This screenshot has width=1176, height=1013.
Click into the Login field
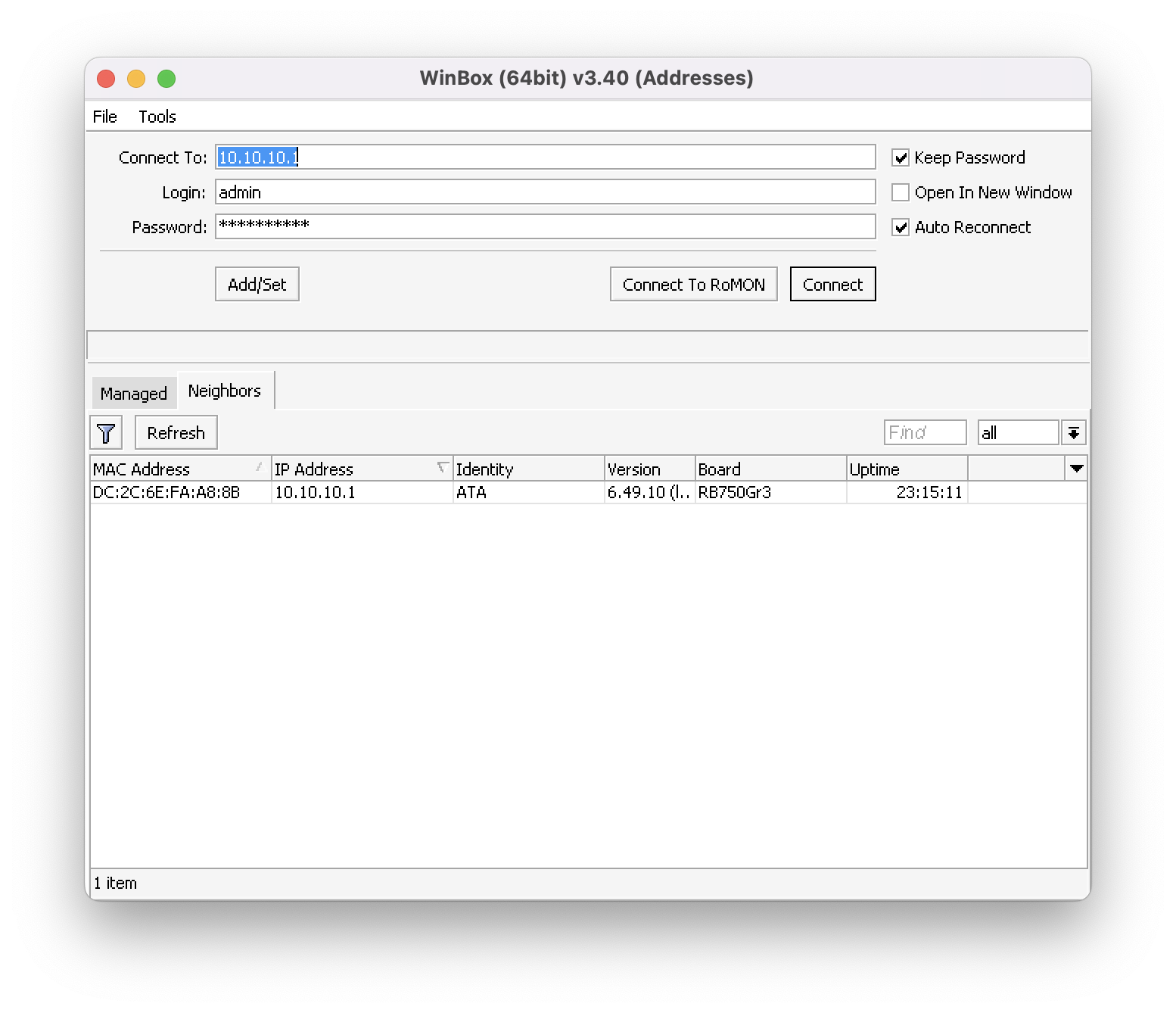point(545,192)
